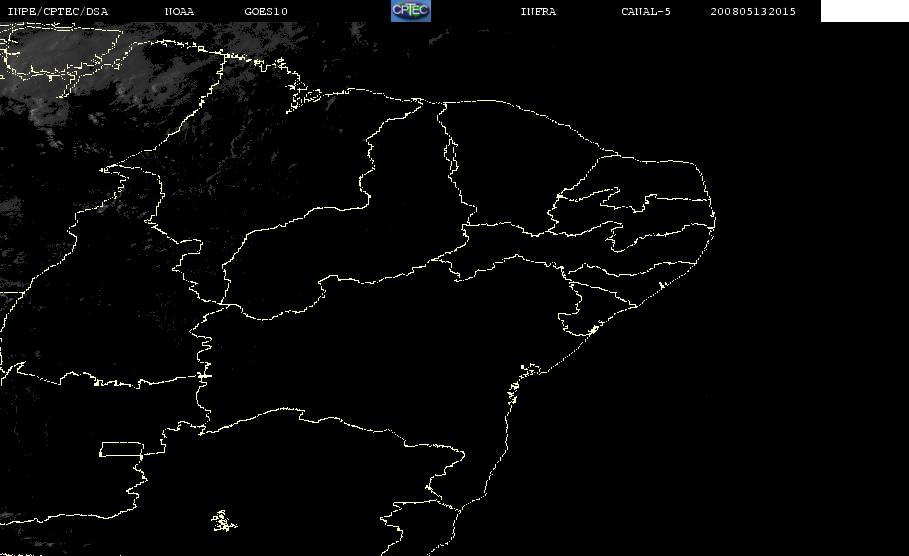
Task: Click the small rectangular Distrito Federal outline
Action: [x=121, y=449]
